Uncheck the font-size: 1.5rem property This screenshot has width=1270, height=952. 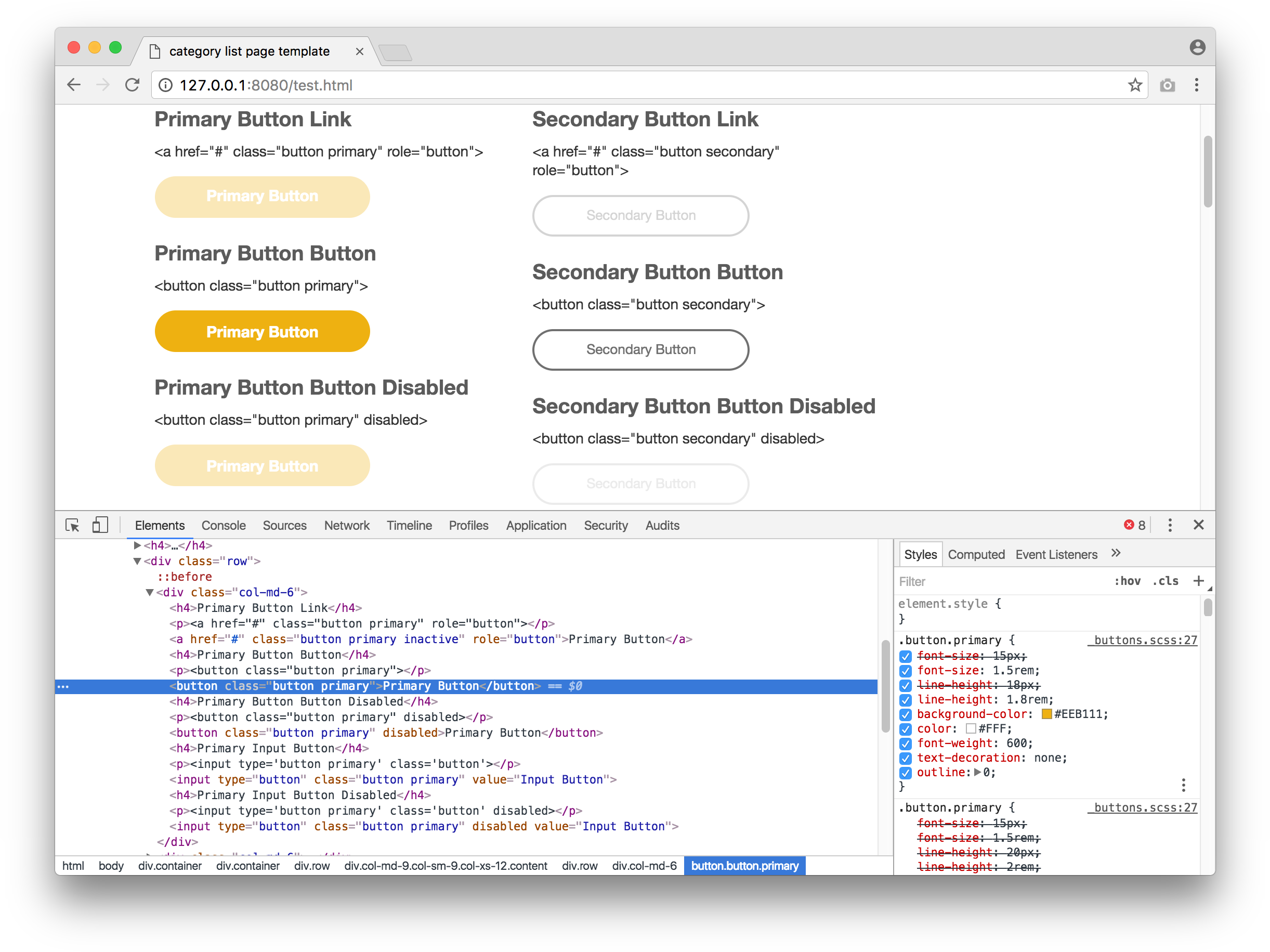pos(906,671)
